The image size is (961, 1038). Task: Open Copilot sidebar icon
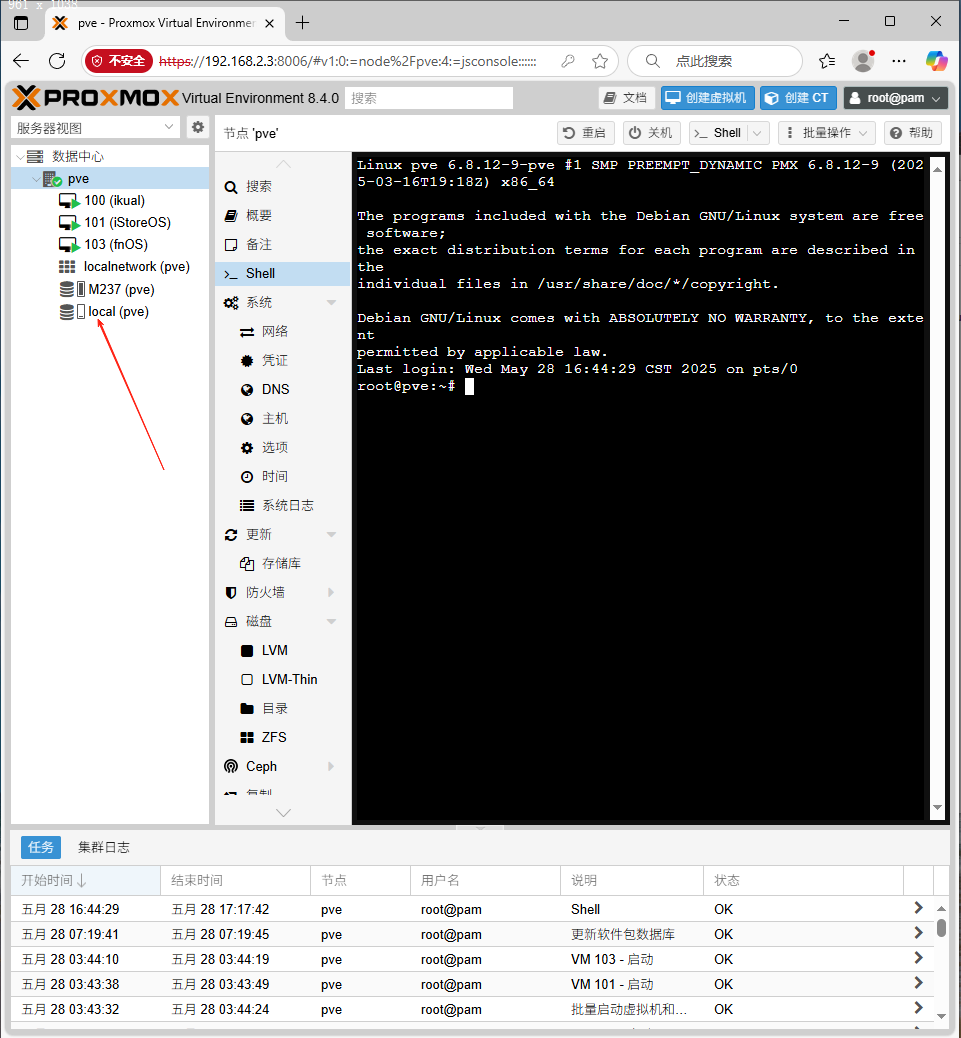click(937, 61)
